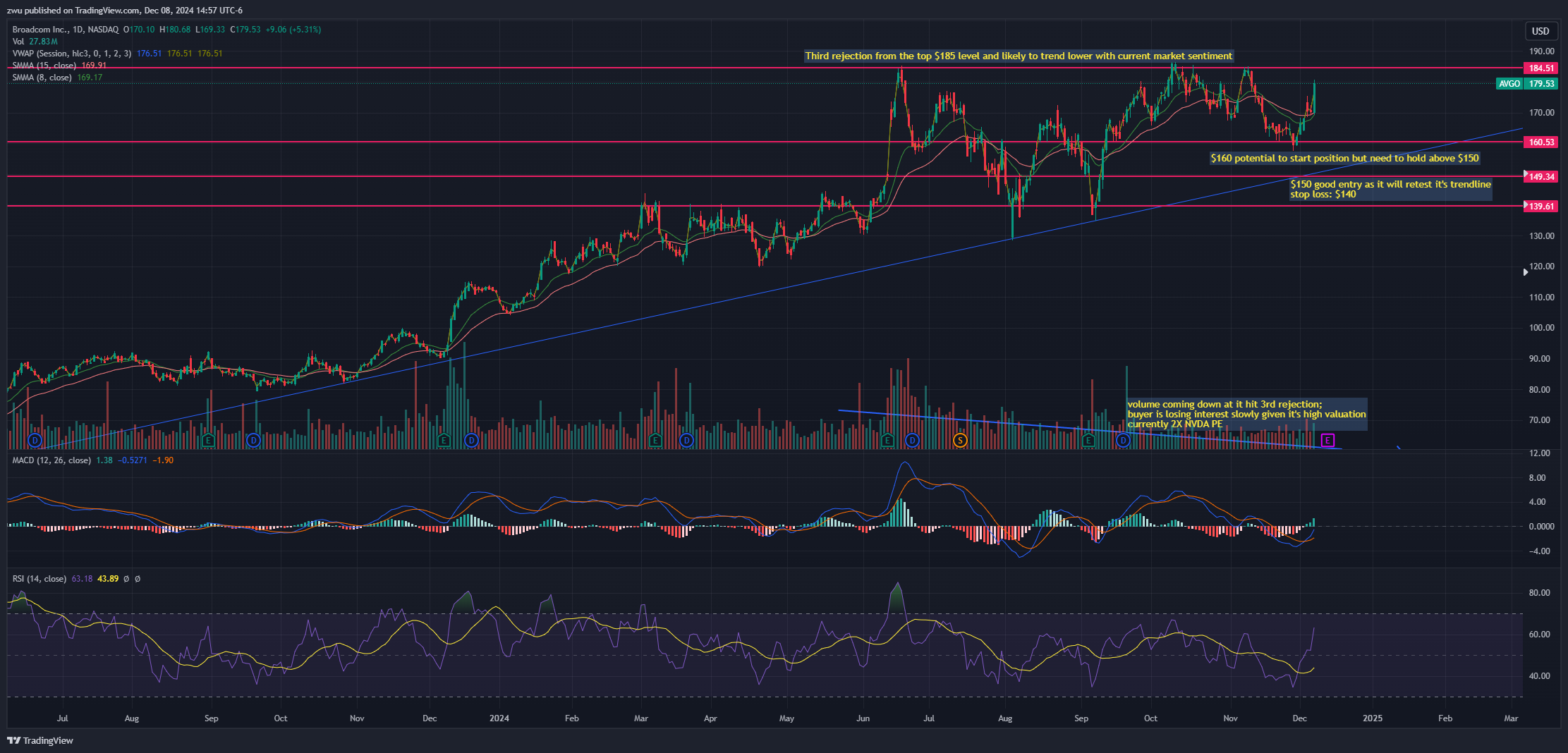Open the earnings marker in early December 2023
This screenshot has height=753, width=1568.
[444, 441]
